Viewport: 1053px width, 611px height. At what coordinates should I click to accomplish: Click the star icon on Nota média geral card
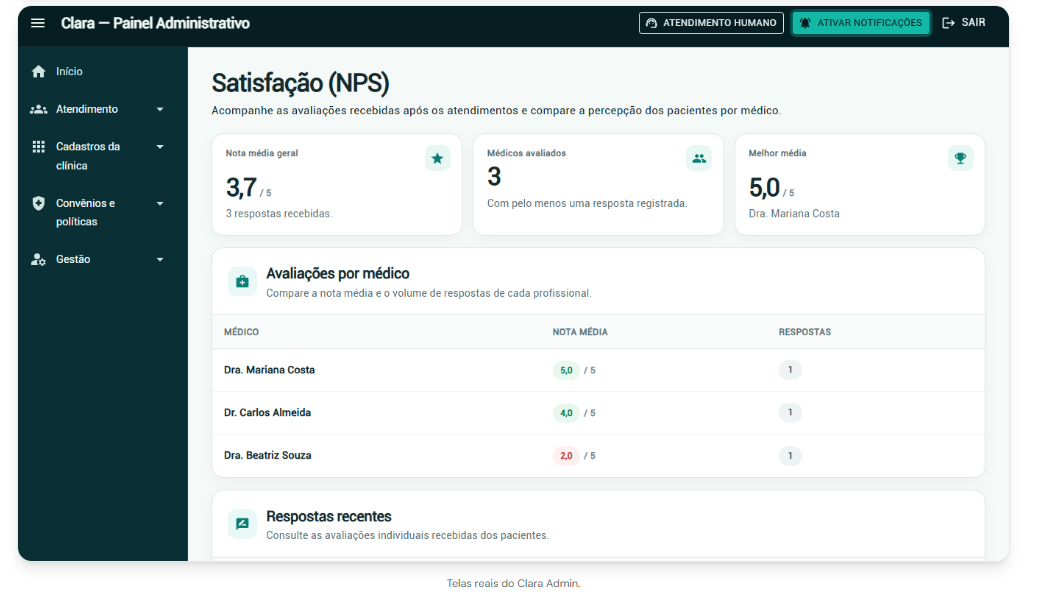pyautogui.click(x=437, y=158)
